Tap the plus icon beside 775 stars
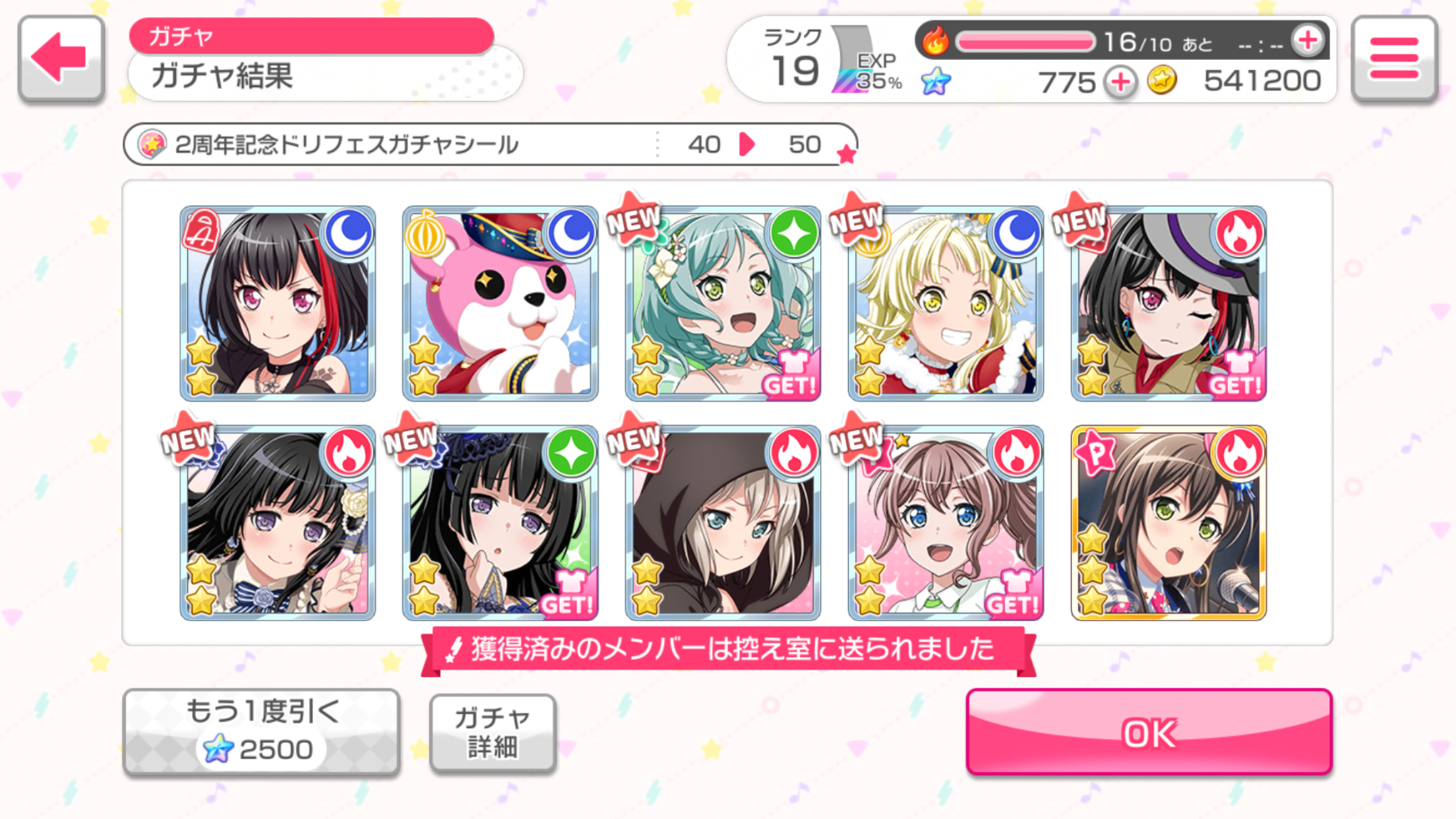Viewport: 1456px width, 819px height. (x=1121, y=82)
